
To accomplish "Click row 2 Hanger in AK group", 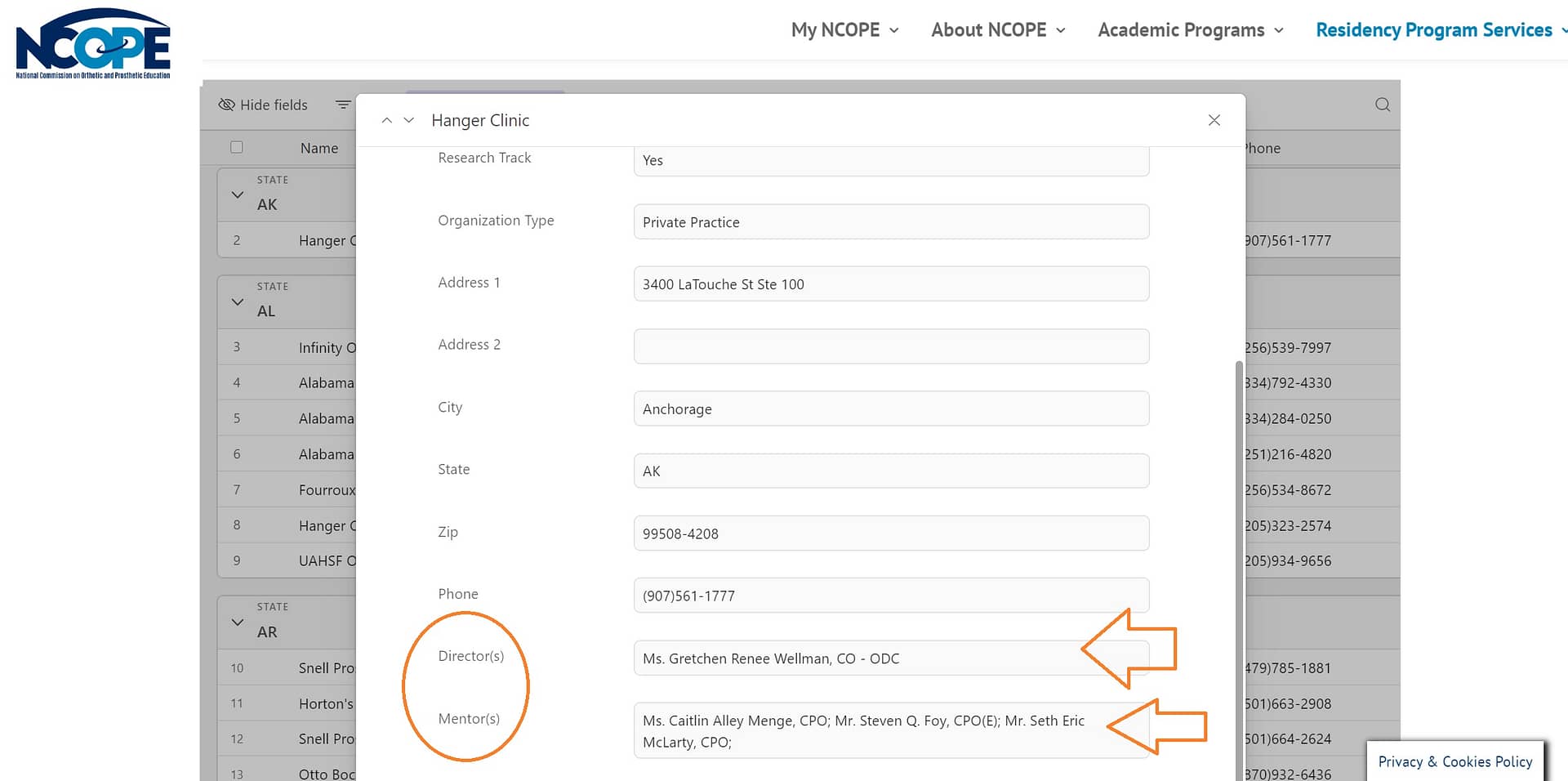I will click(x=287, y=240).
